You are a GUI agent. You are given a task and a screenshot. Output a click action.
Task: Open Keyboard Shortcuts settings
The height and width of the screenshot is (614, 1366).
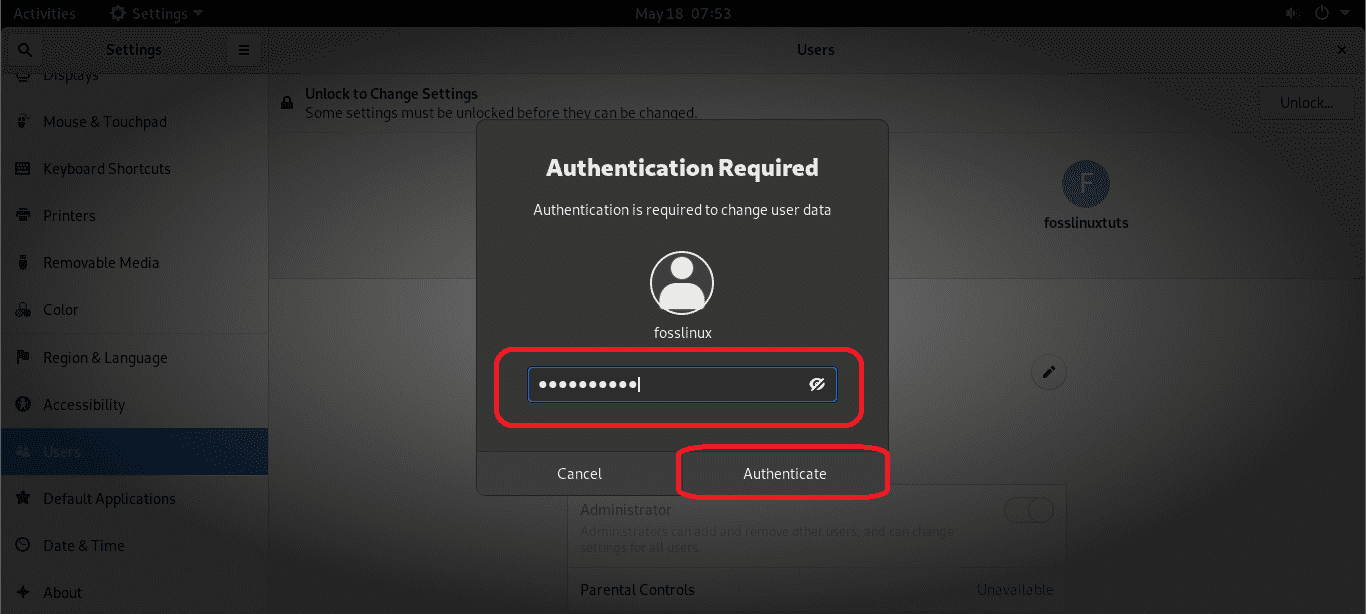point(22,168)
